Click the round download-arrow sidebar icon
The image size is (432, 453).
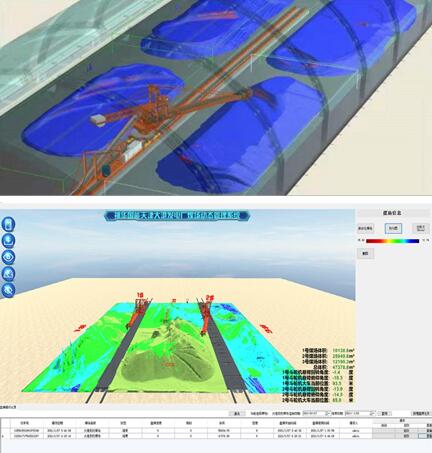(8, 240)
